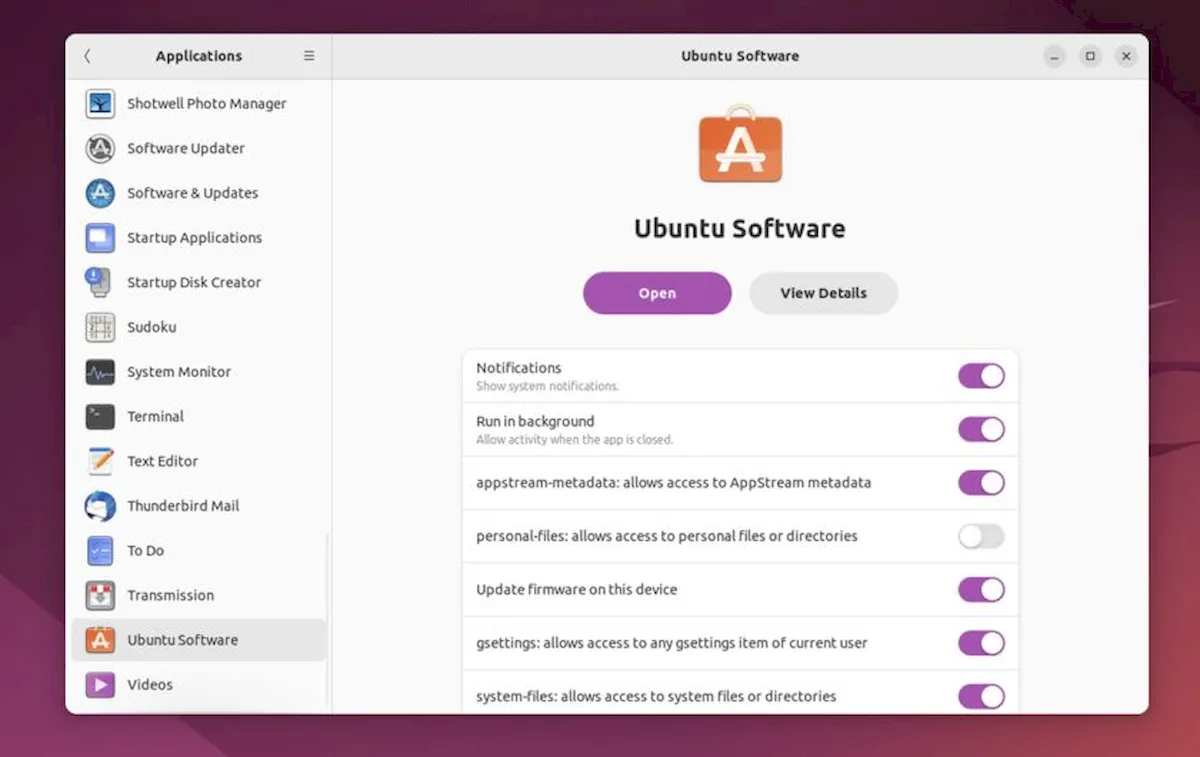
Task: Click the Sudoku grid icon
Action: (100, 327)
